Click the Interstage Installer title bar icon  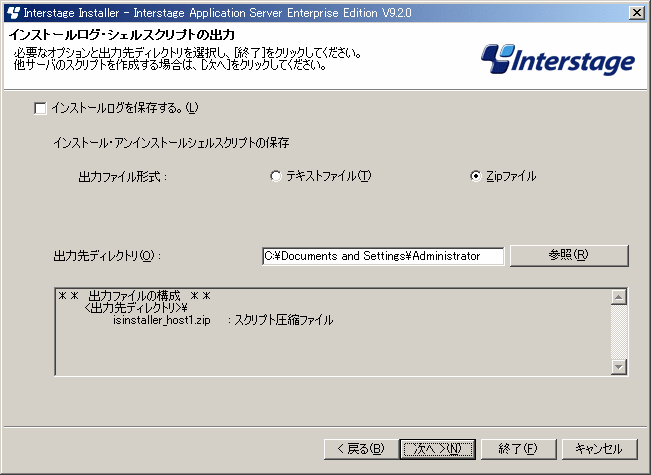(13, 13)
